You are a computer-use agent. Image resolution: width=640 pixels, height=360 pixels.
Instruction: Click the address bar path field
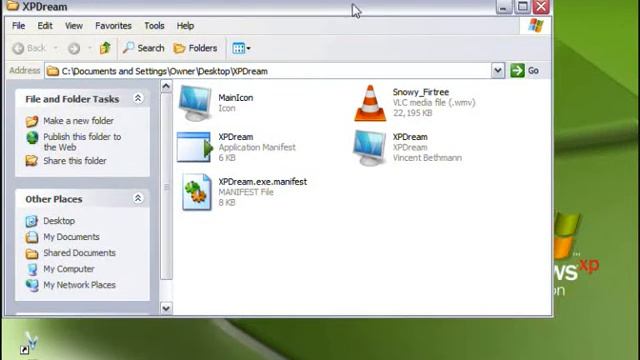268,71
